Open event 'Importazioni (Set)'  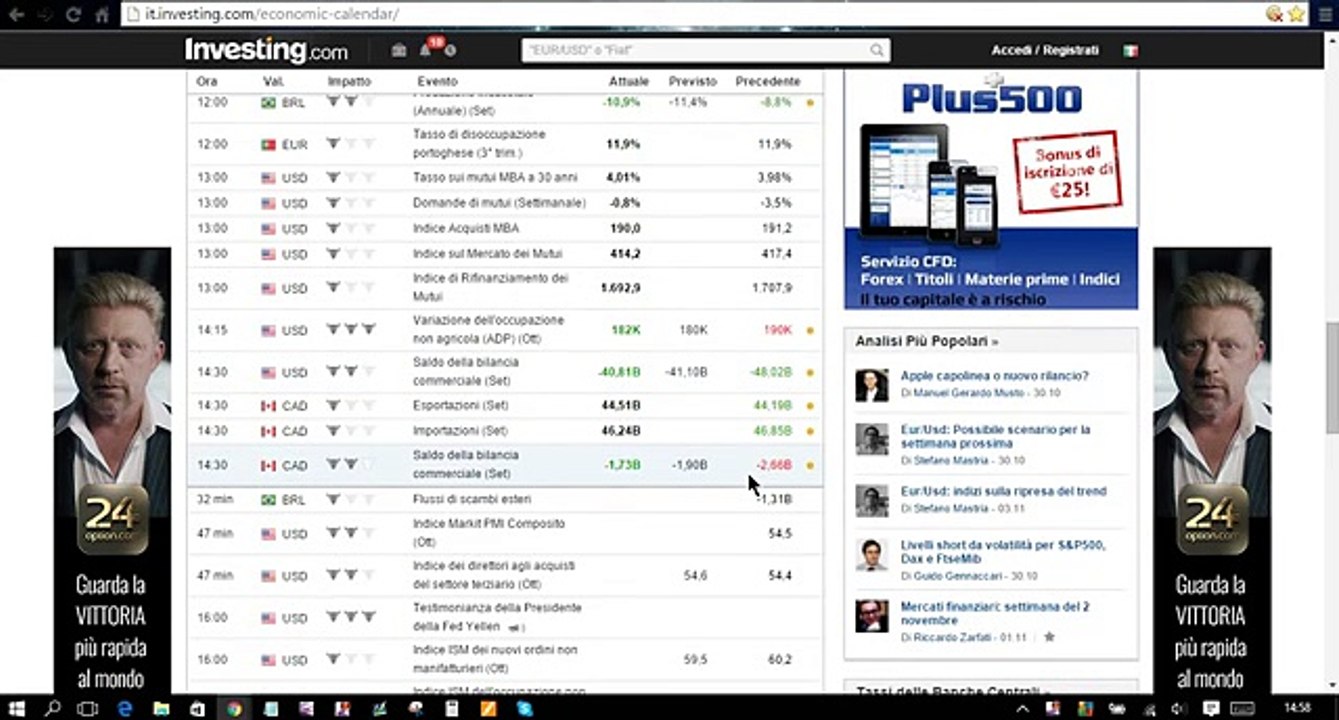pos(460,431)
